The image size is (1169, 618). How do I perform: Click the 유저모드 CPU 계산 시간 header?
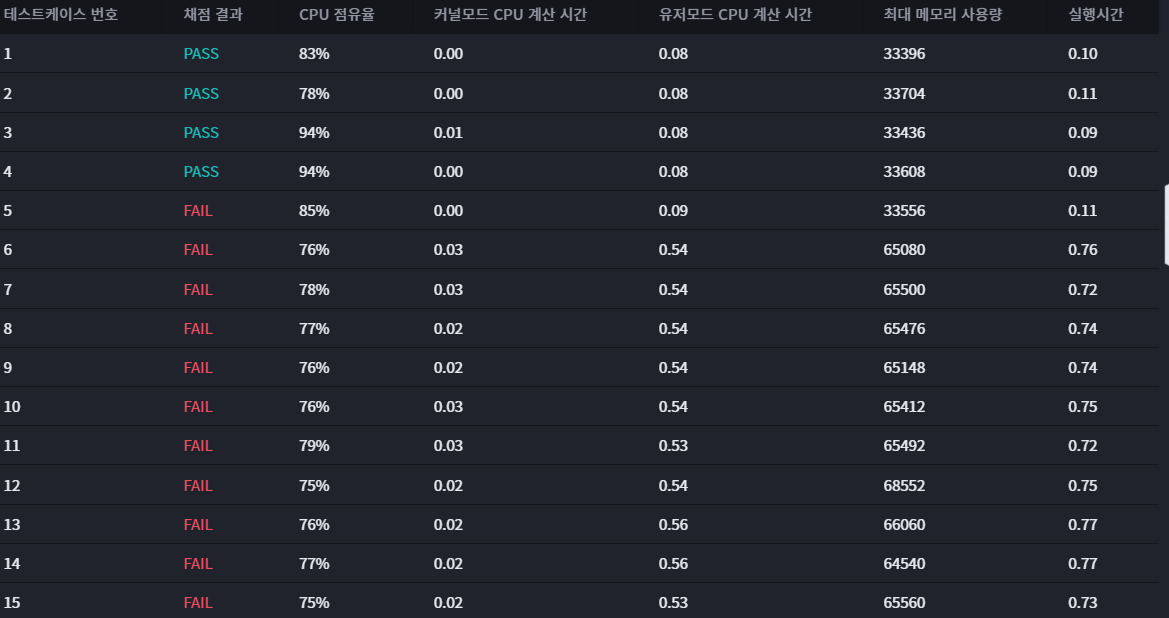(x=735, y=14)
